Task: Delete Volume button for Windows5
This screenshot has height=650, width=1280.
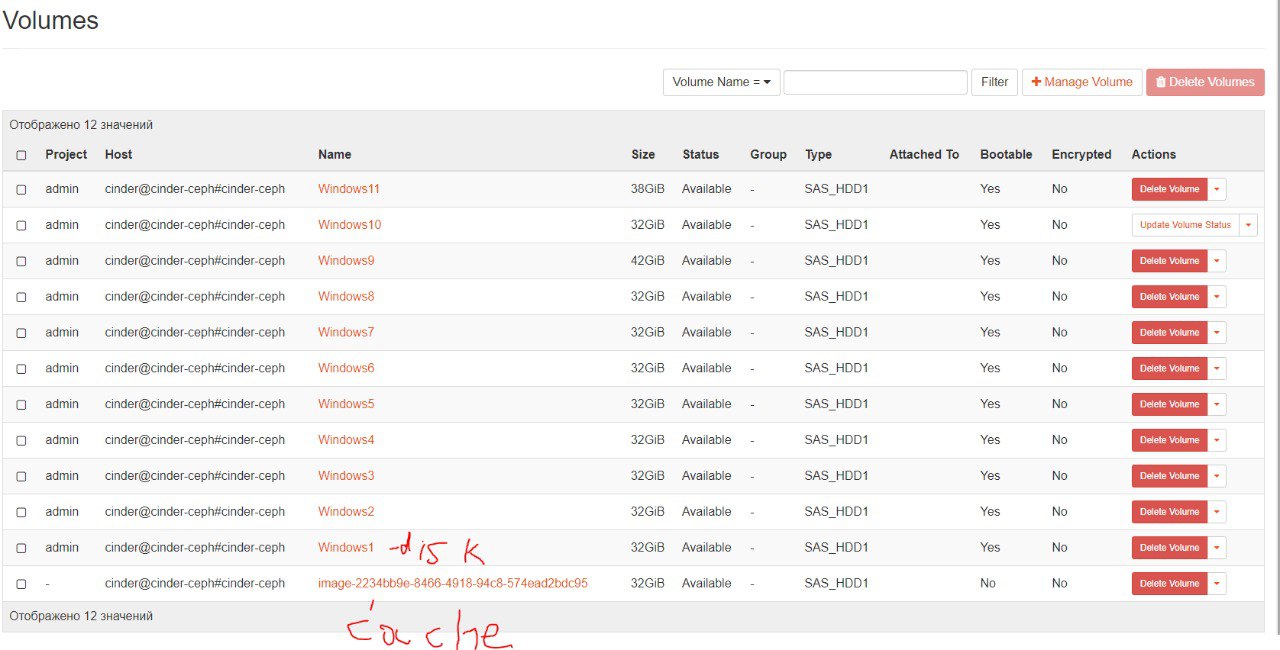Action: (1170, 404)
